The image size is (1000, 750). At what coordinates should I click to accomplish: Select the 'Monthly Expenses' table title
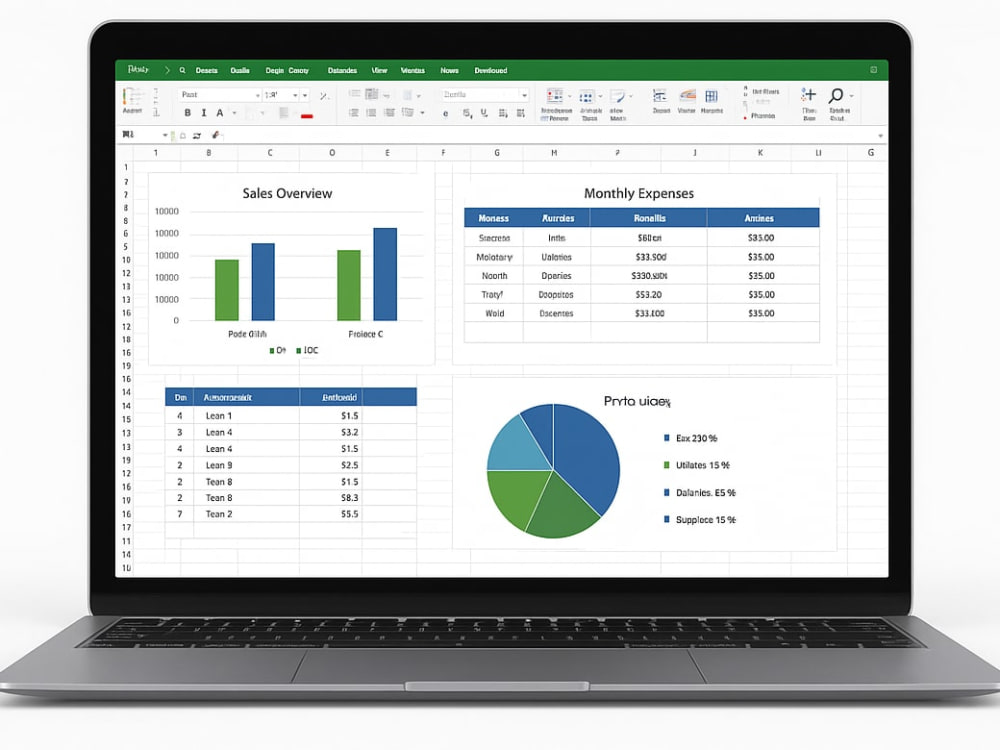(x=639, y=193)
